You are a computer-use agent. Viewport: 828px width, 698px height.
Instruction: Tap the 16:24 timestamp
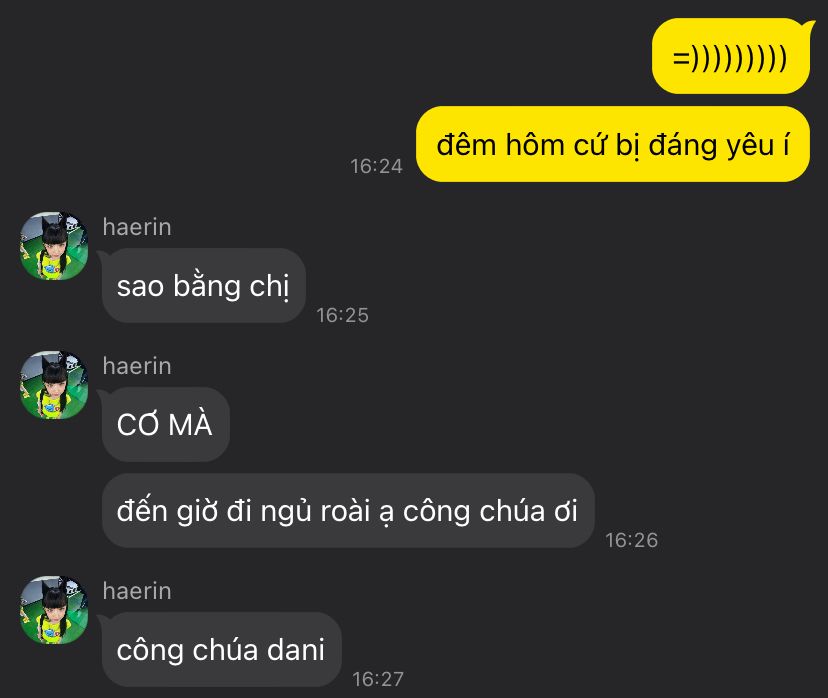(x=377, y=166)
